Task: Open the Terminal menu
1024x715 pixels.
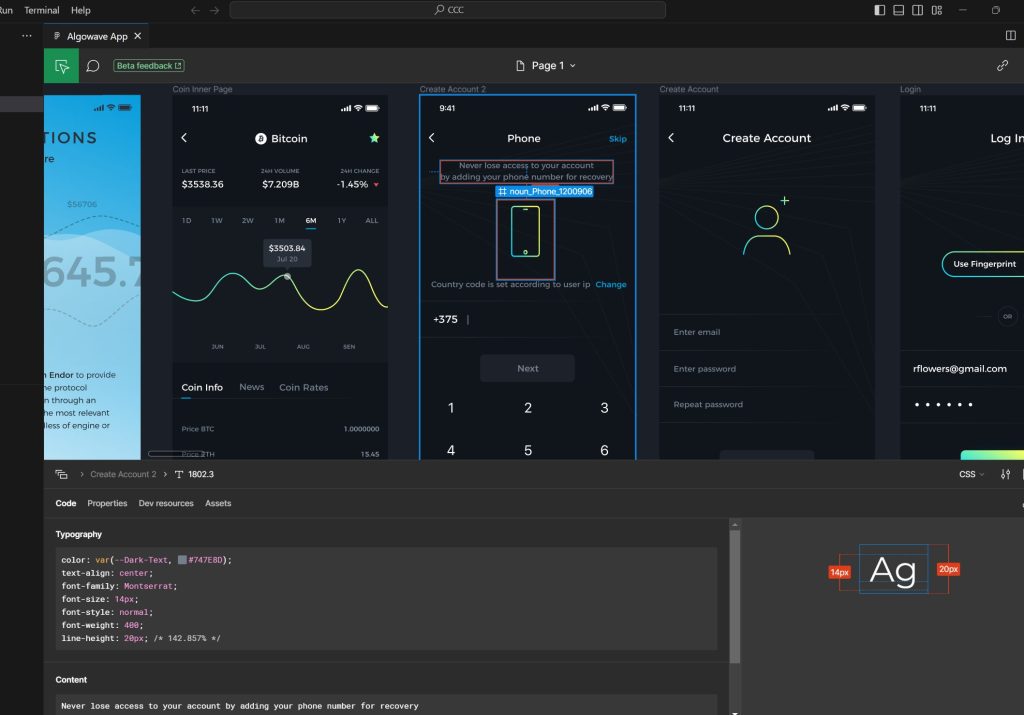Action: tap(42, 10)
